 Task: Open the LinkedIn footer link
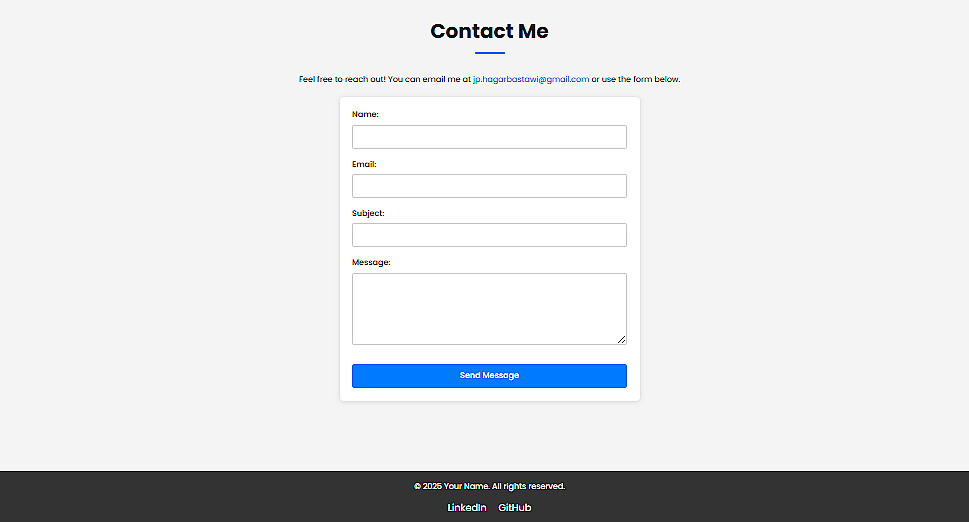pos(467,508)
